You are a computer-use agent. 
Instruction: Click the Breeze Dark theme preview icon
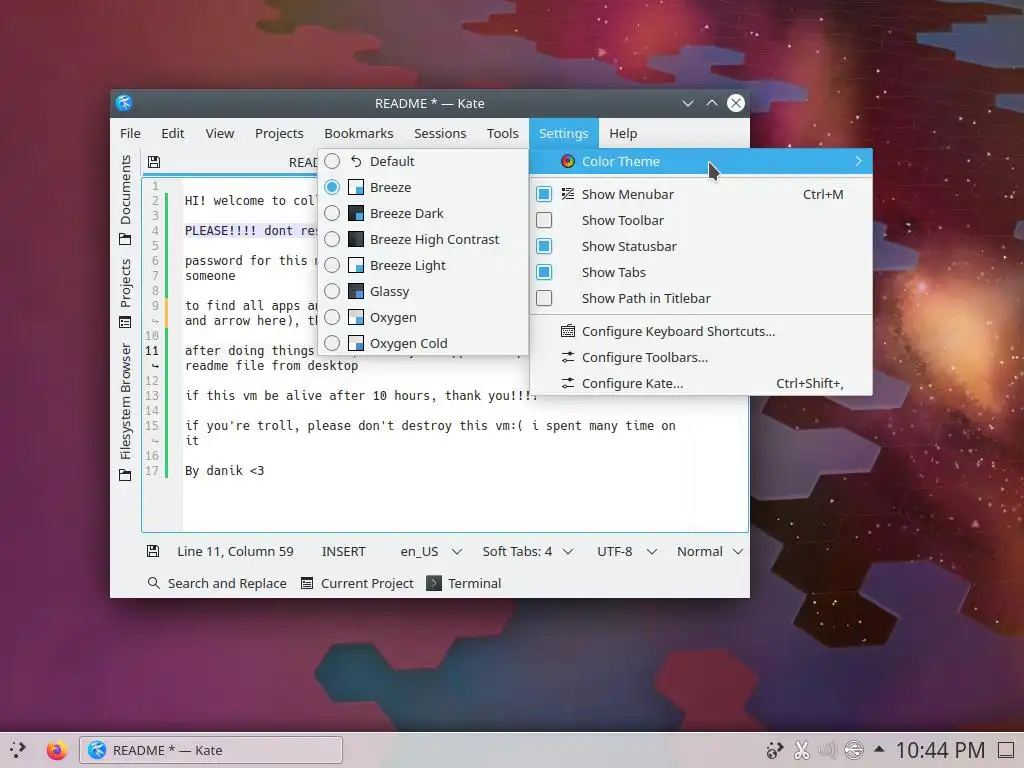(x=356, y=214)
